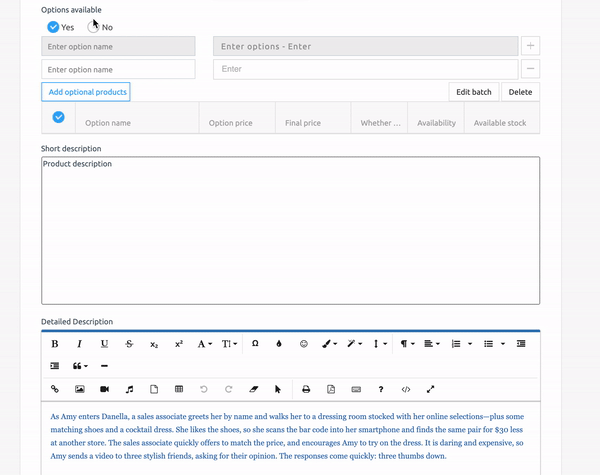The image size is (600, 475).
Task: Apply italic formatting
Action: pos(80,343)
